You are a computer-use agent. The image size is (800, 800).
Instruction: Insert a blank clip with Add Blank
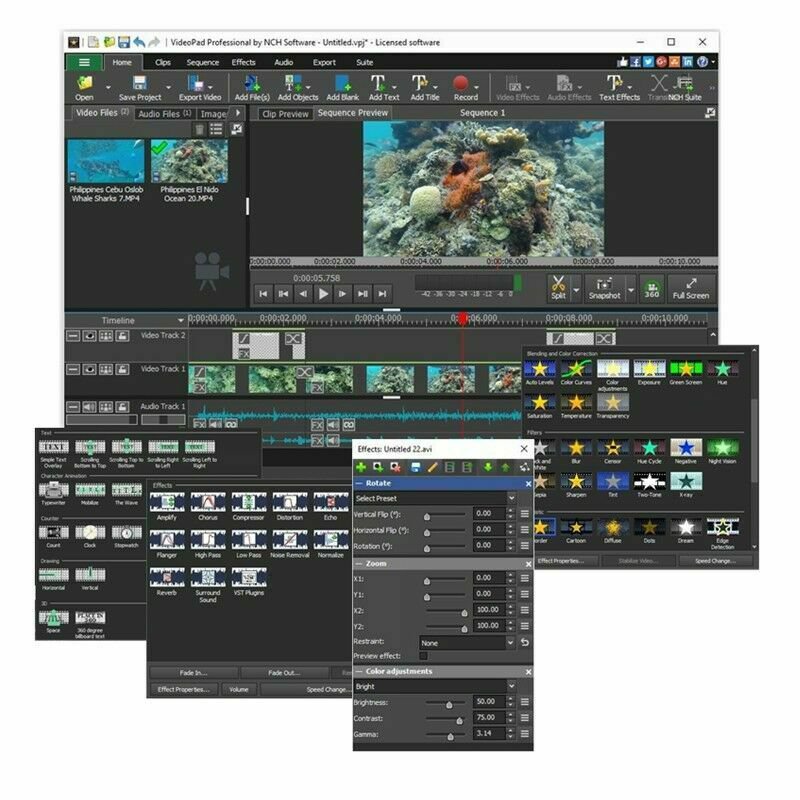(342, 87)
